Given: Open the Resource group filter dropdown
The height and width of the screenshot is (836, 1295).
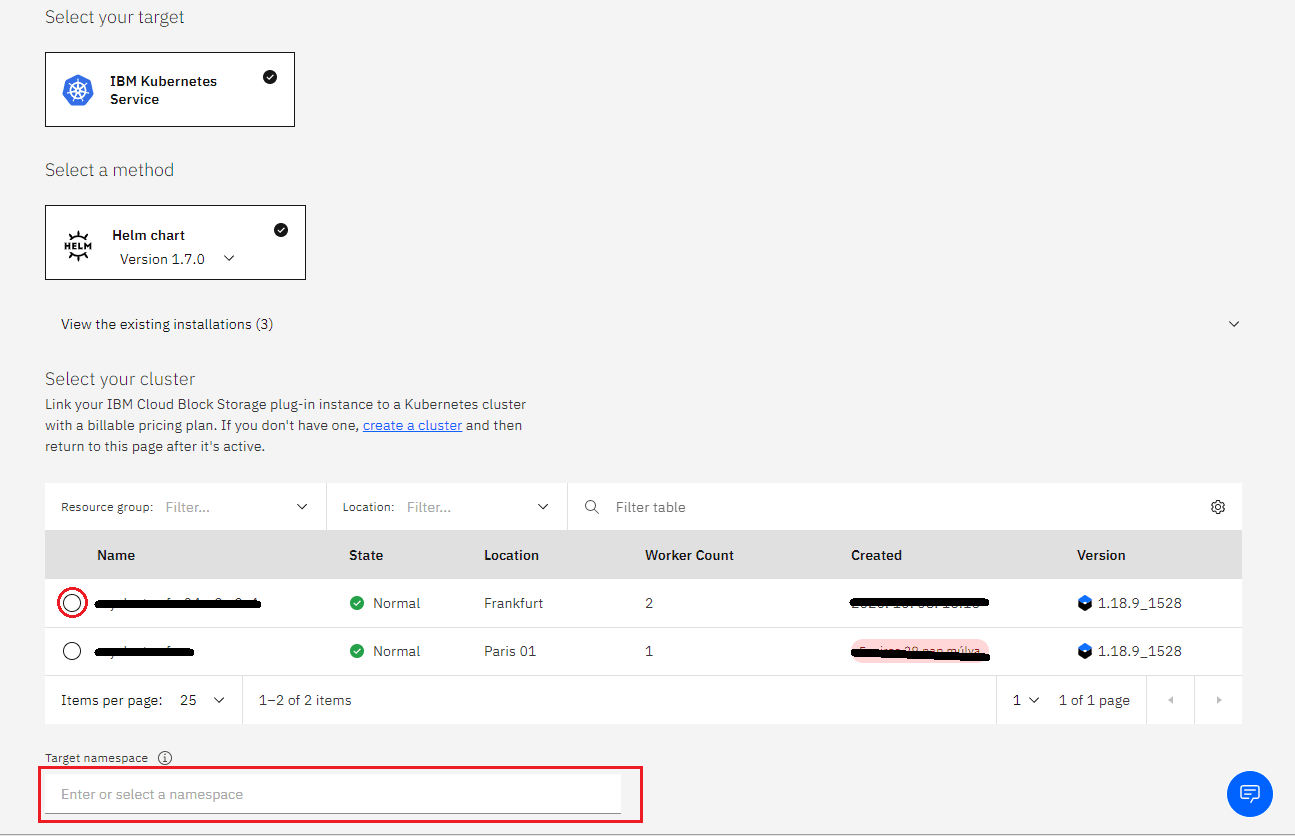Looking at the screenshot, I should (x=302, y=507).
